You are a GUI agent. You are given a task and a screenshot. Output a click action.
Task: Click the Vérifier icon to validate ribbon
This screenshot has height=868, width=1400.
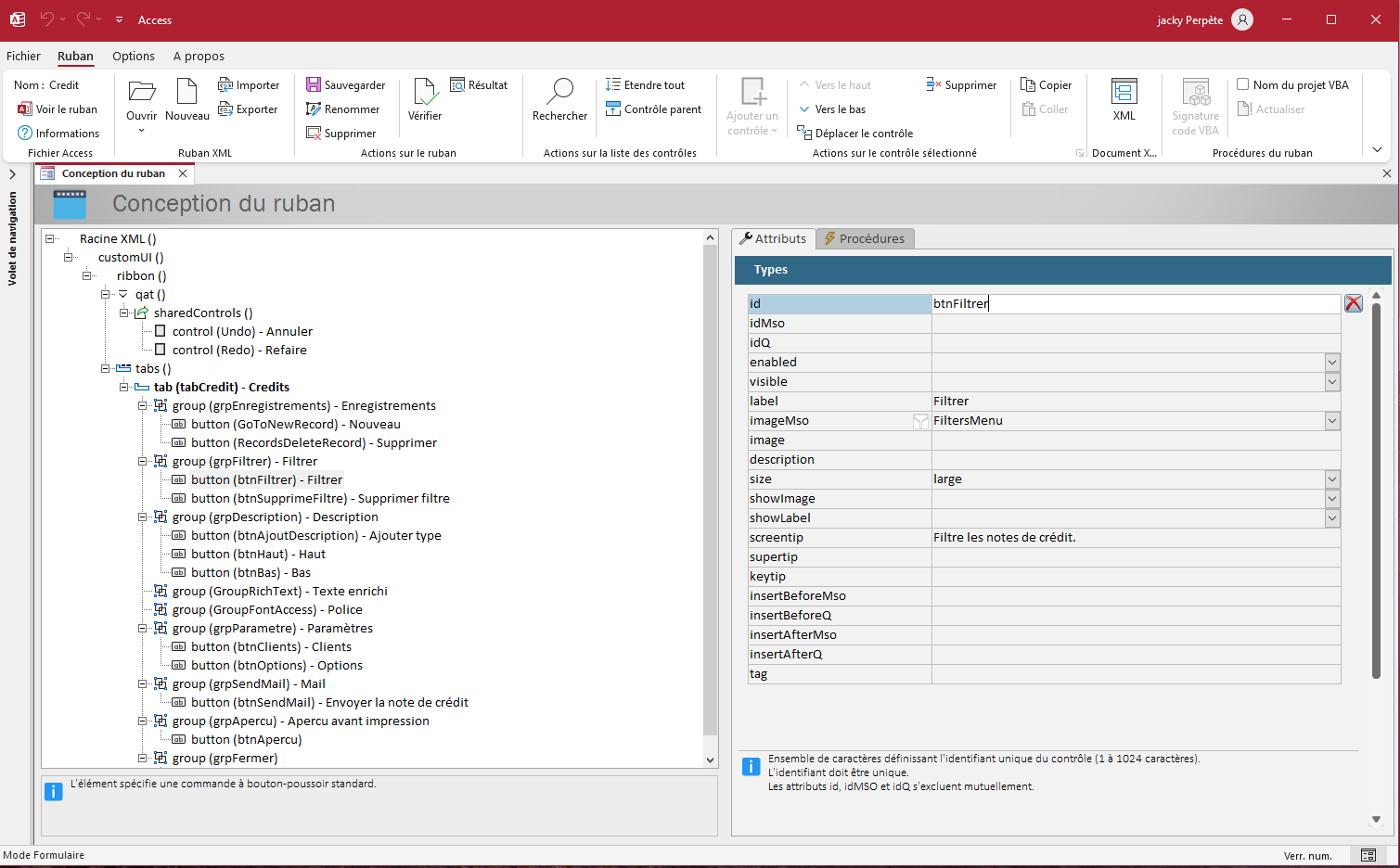point(425,92)
